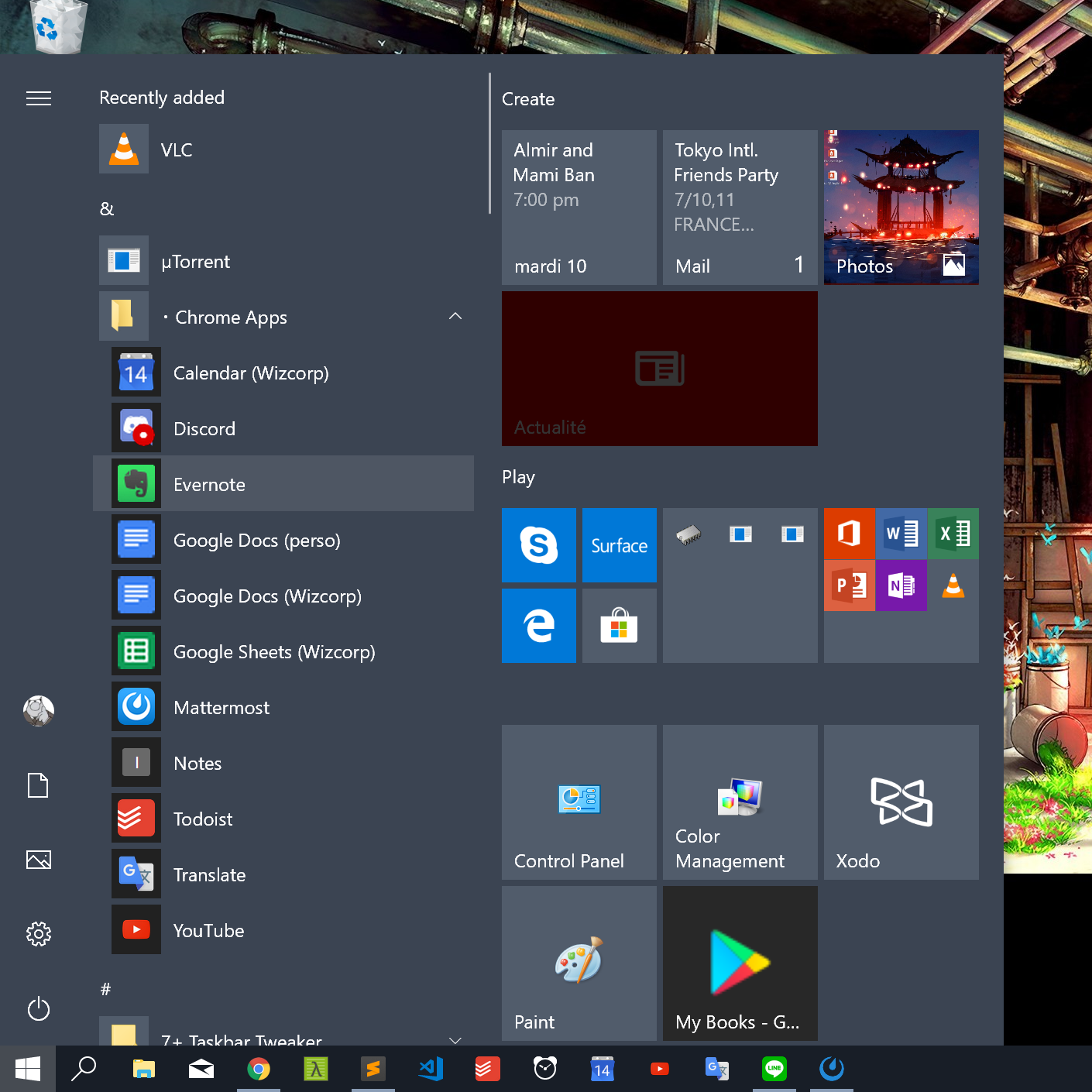Open the Skype tile
This screenshot has height=1092, width=1092.
(x=538, y=544)
